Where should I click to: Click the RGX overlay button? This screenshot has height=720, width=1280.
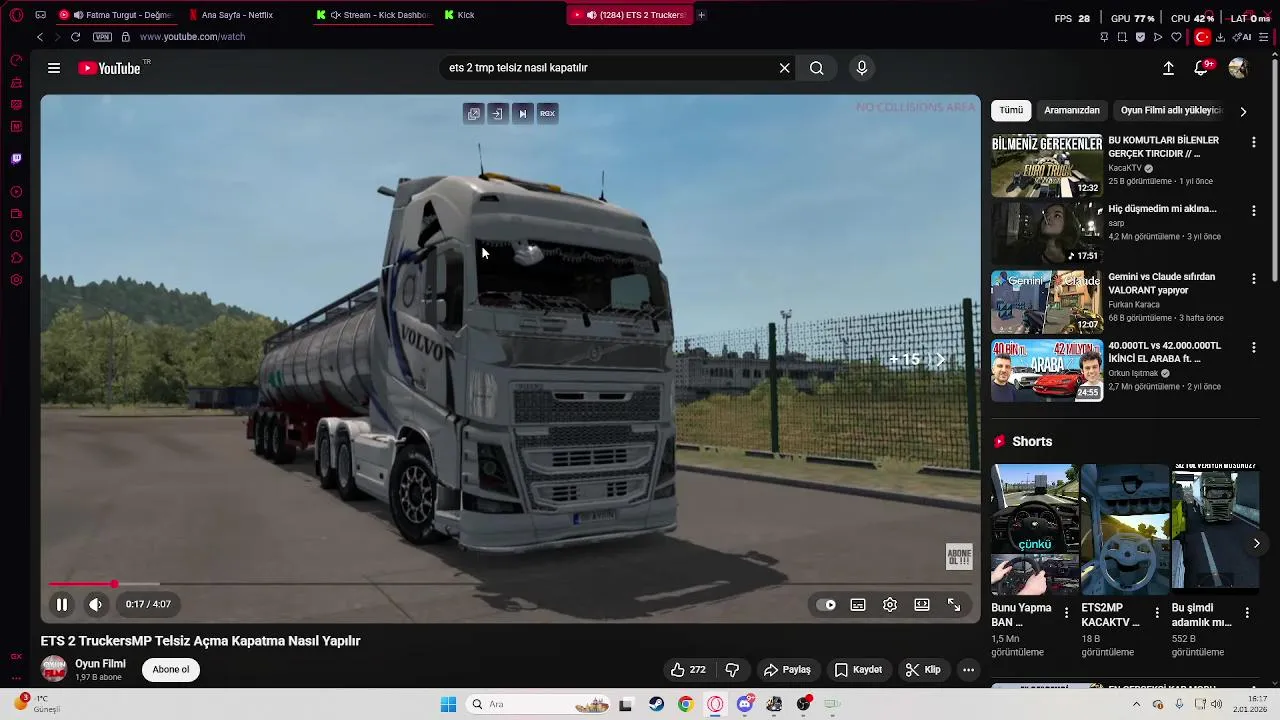(547, 114)
